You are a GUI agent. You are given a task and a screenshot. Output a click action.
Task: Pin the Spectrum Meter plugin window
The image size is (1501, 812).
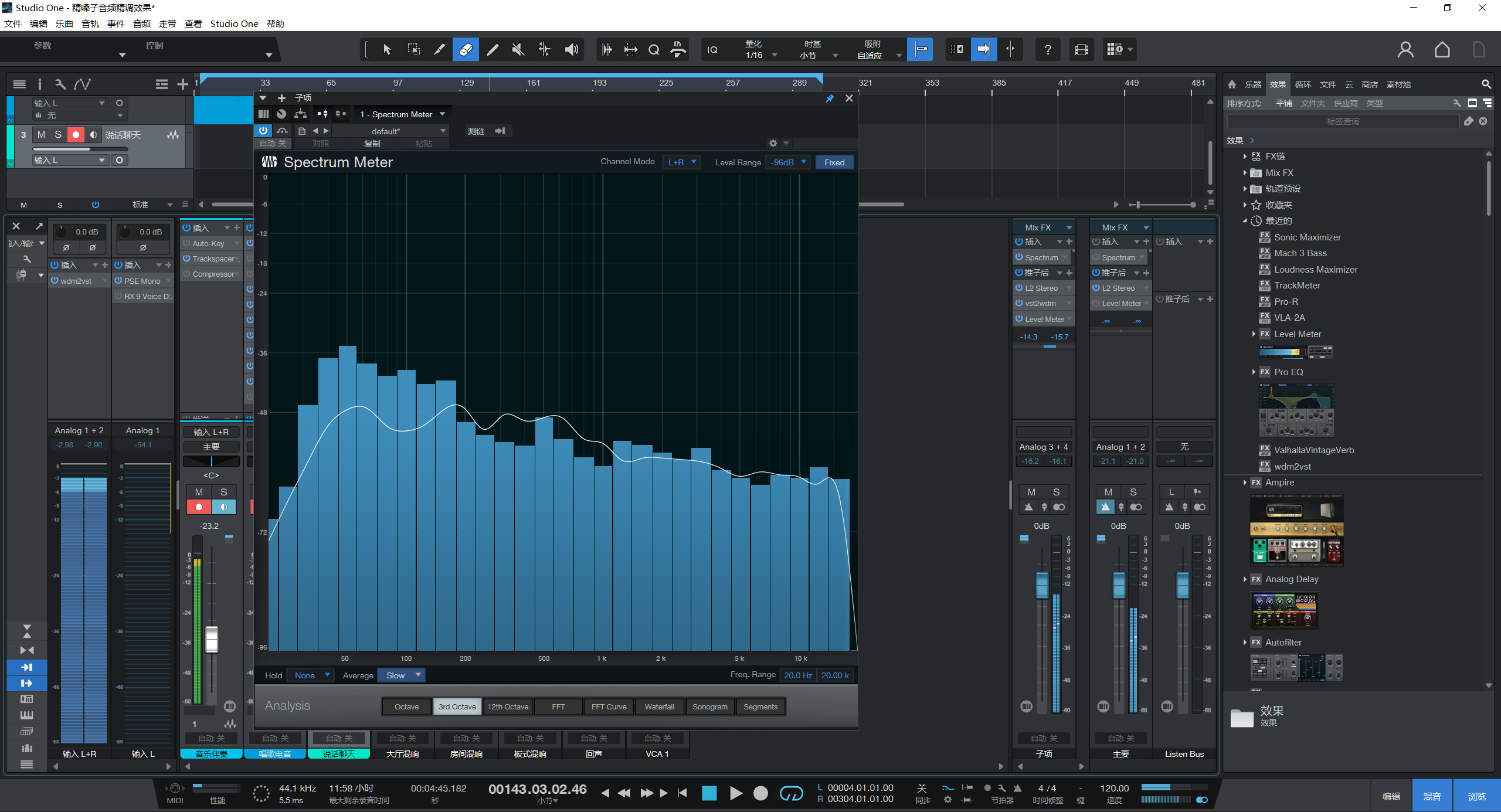tap(829, 98)
